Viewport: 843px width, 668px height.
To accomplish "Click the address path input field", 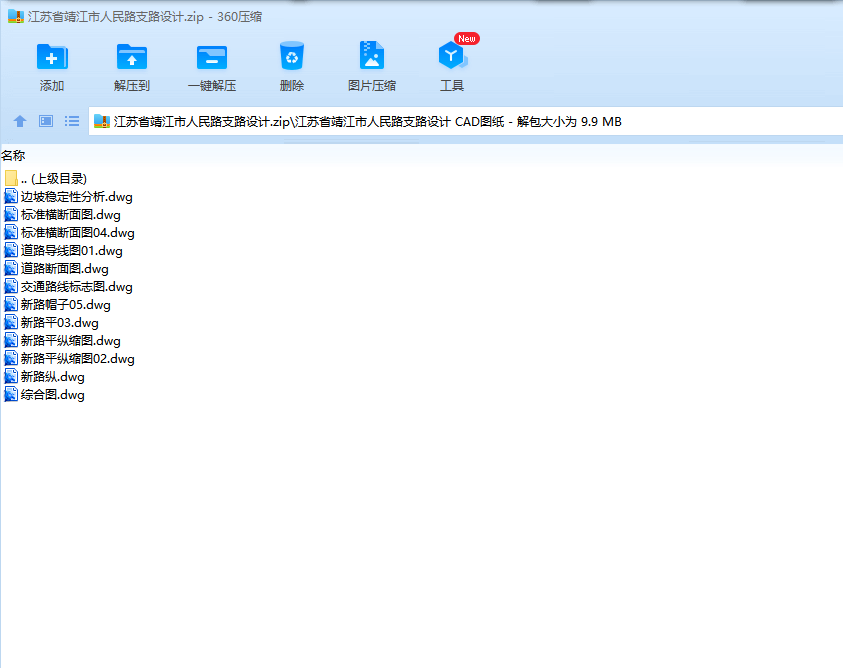I will pyautogui.click(x=466, y=122).
